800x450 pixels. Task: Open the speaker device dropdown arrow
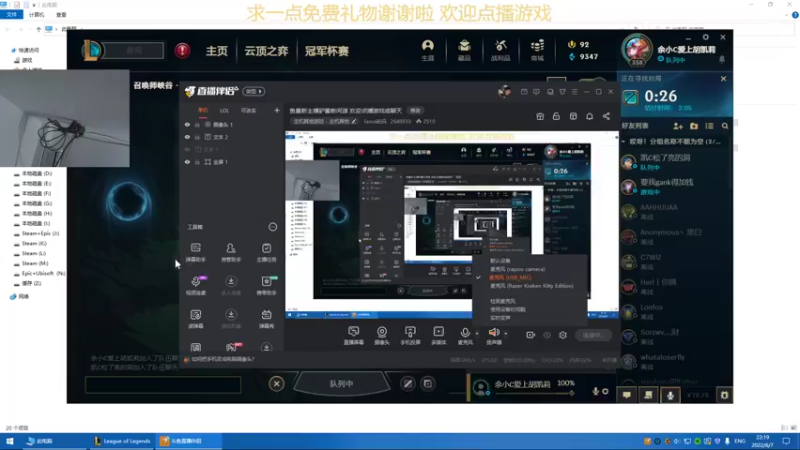coord(506,334)
